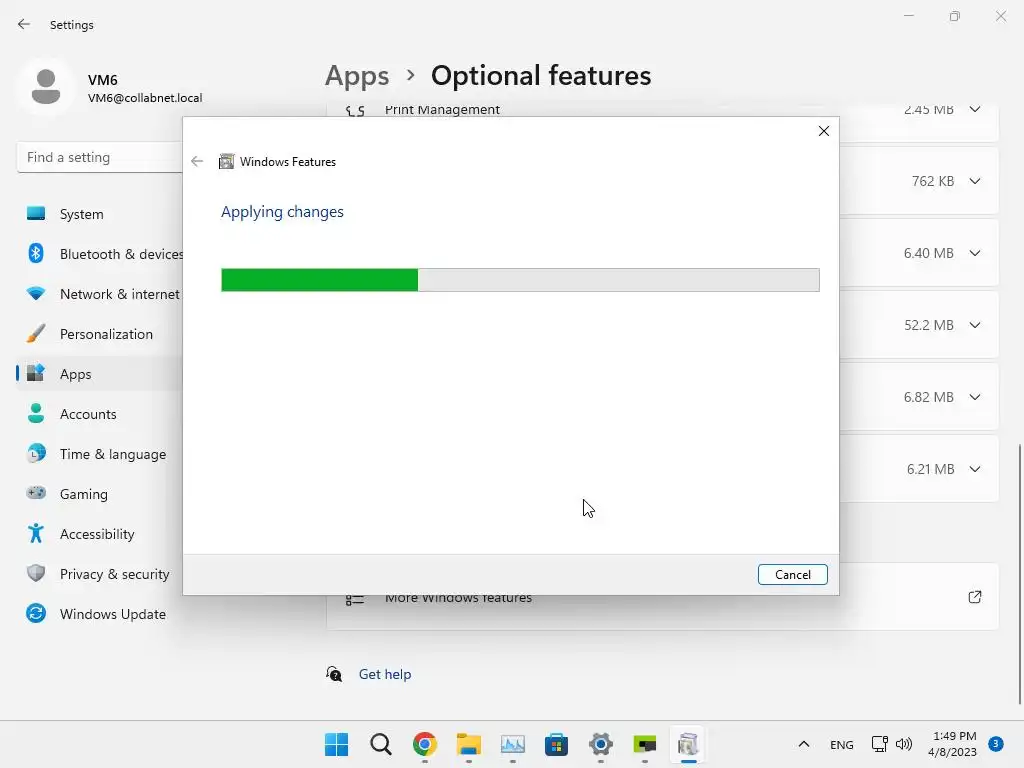Click the Accessibility figure icon

pos(36,533)
